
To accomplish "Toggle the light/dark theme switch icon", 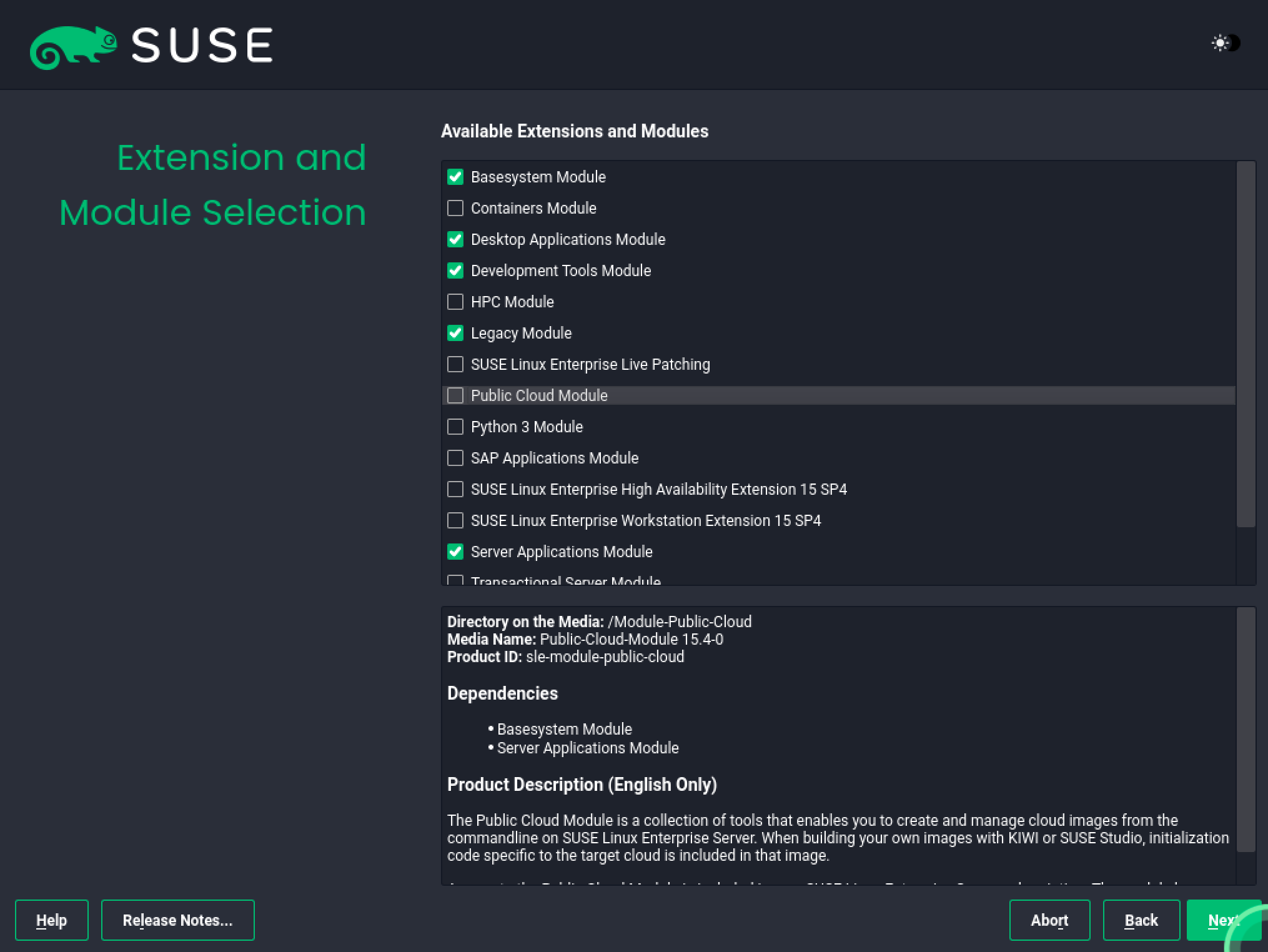I will tap(1226, 43).
